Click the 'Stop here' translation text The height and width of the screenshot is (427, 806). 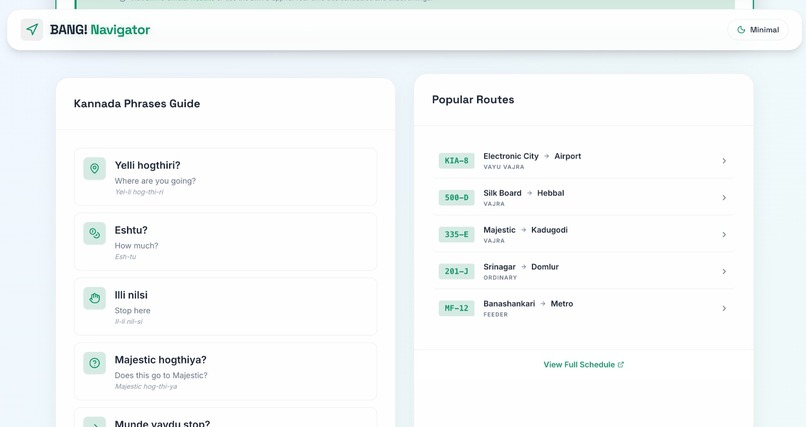(133, 310)
